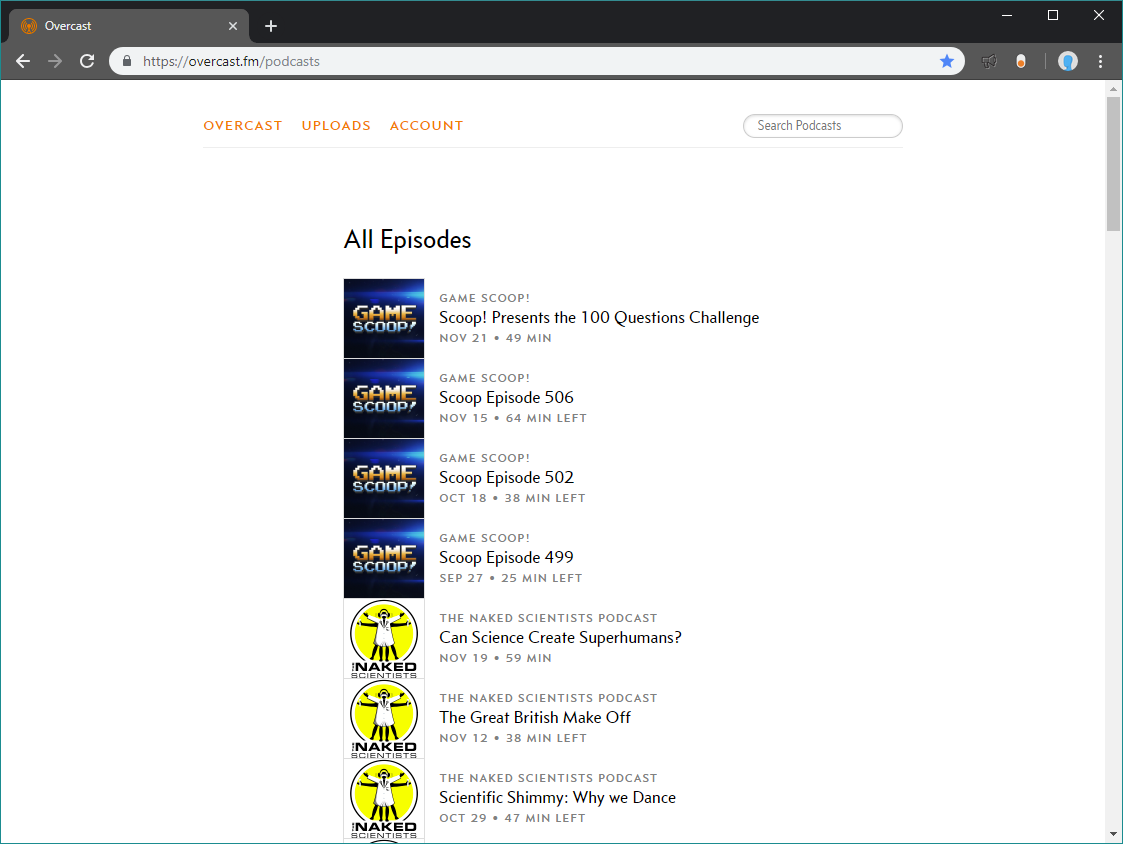Click the Overcast favicon in the tab
This screenshot has height=844, width=1123.
click(x=29, y=27)
